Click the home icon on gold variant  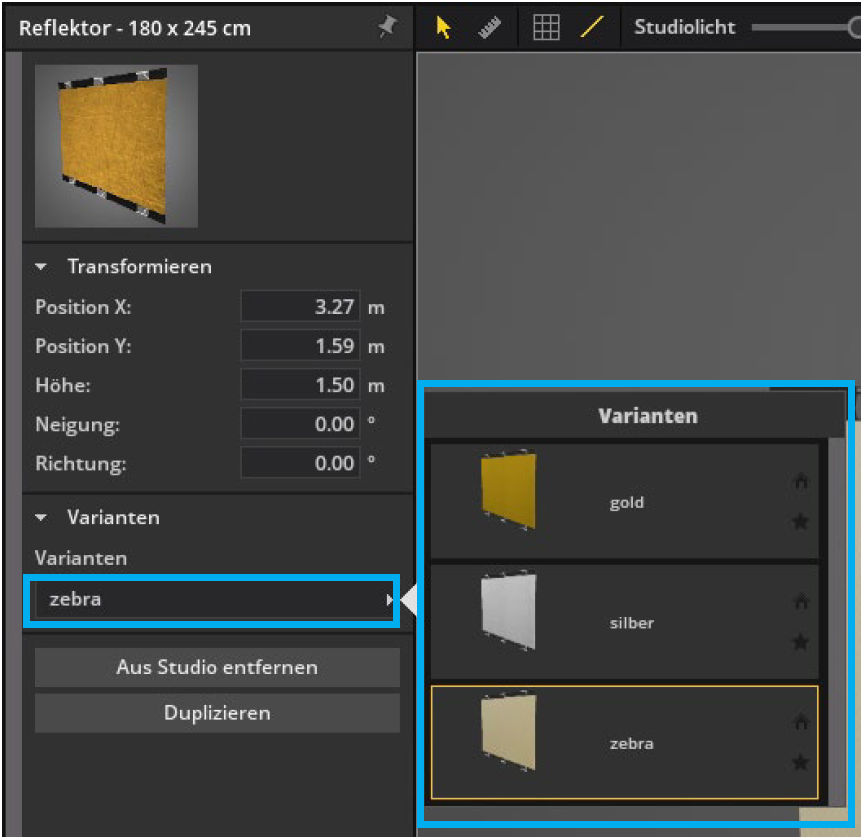click(x=800, y=482)
